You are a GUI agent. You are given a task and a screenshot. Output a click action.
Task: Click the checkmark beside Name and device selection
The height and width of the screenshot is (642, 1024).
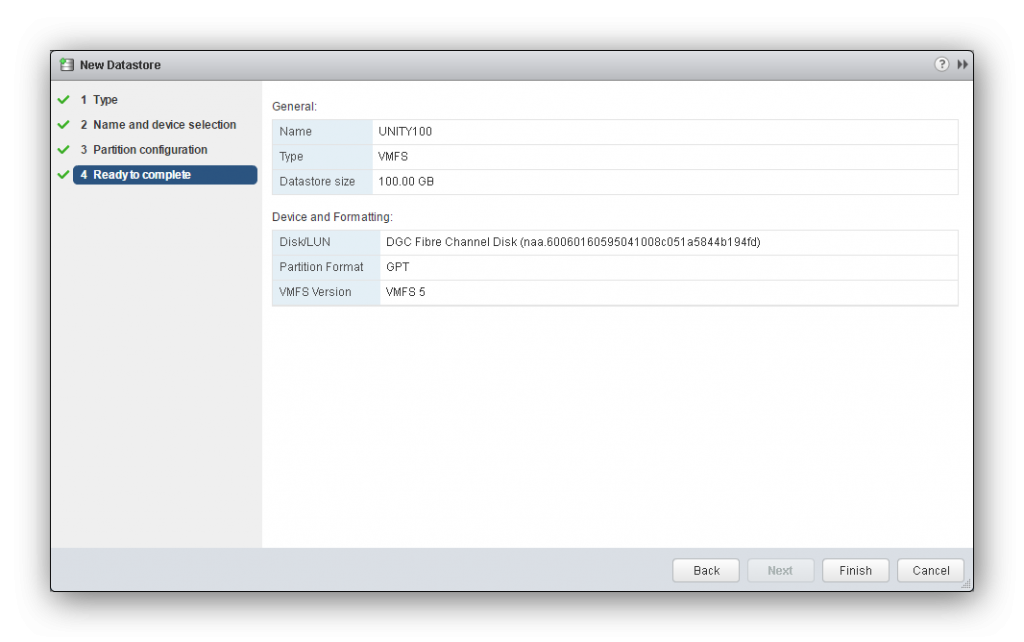(x=62, y=124)
